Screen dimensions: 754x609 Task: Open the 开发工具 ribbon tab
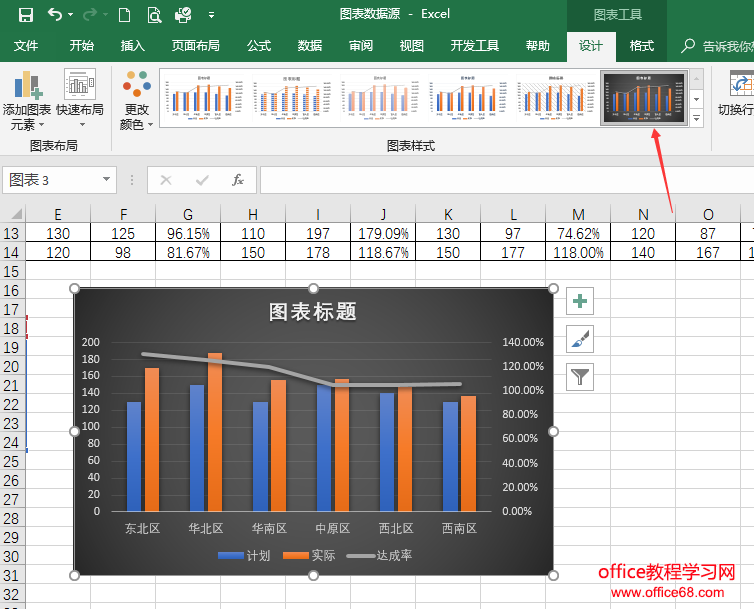point(475,46)
